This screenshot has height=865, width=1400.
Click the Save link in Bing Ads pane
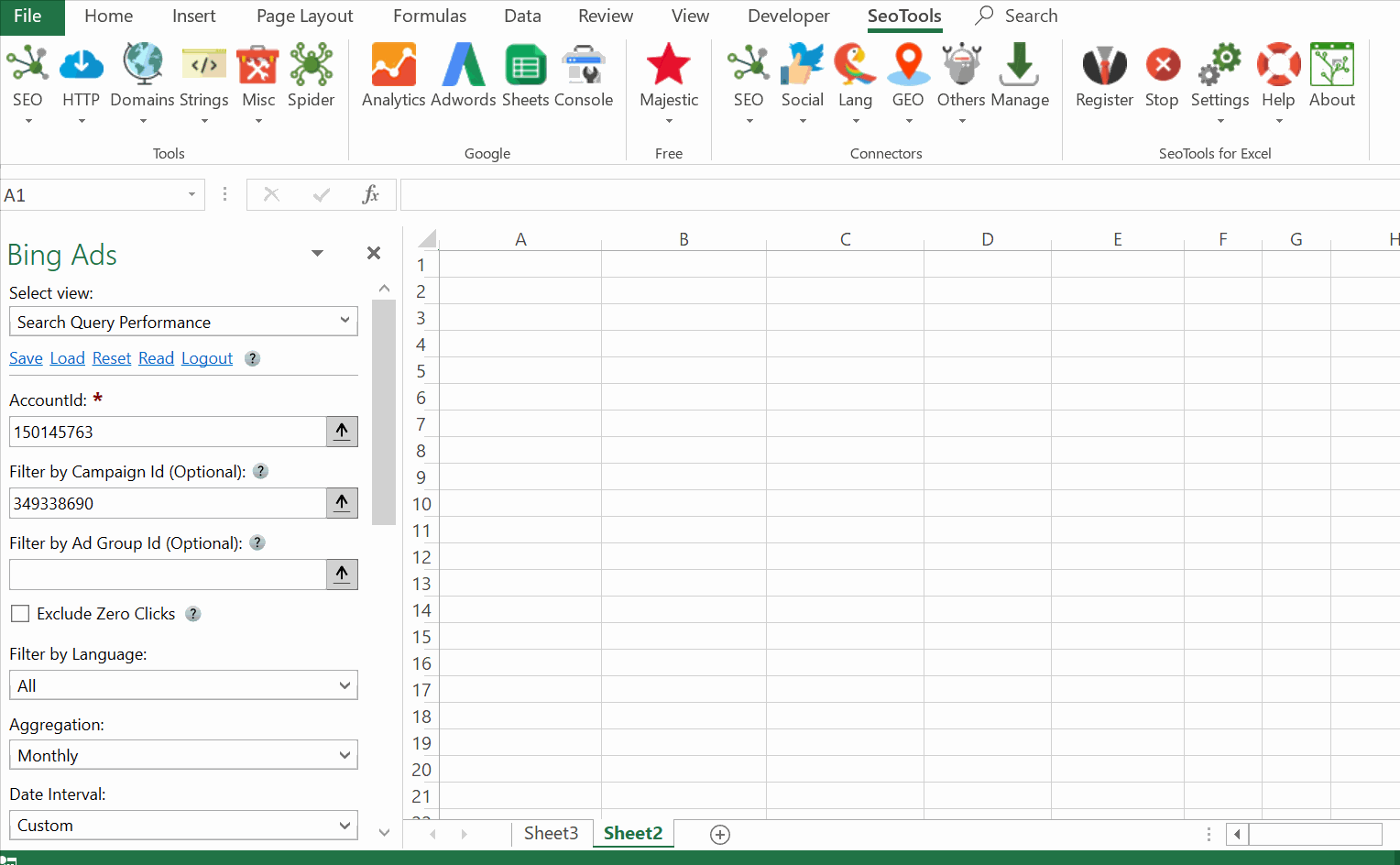(26, 358)
